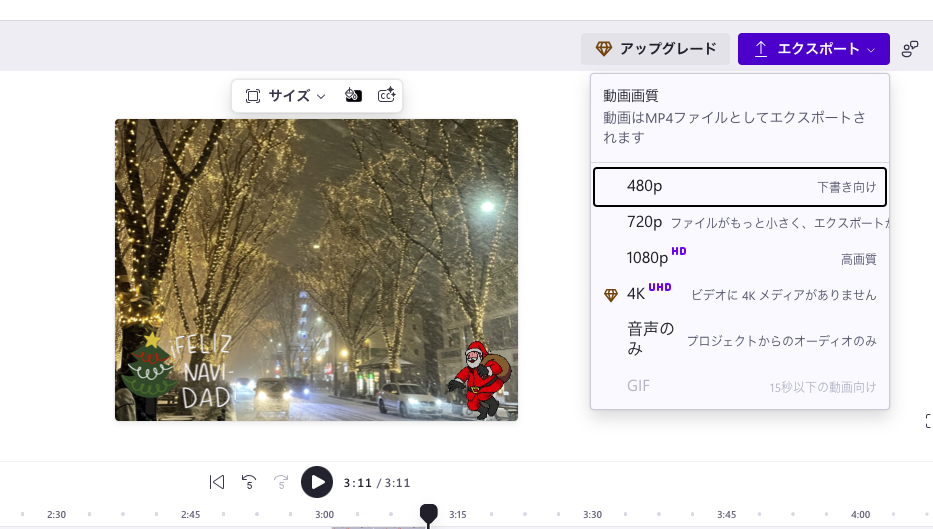933x529 pixels.
Task: Click the diamond icon beside 4K option
Action: coord(611,295)
